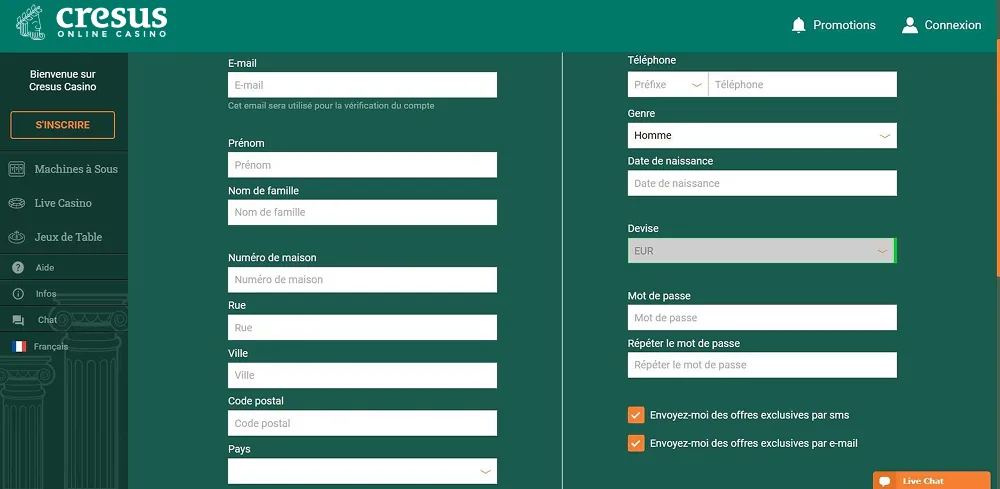The image size is (1000, 489).
Task: Open the Devise EUR dropdown
Action: click(762, 251)
